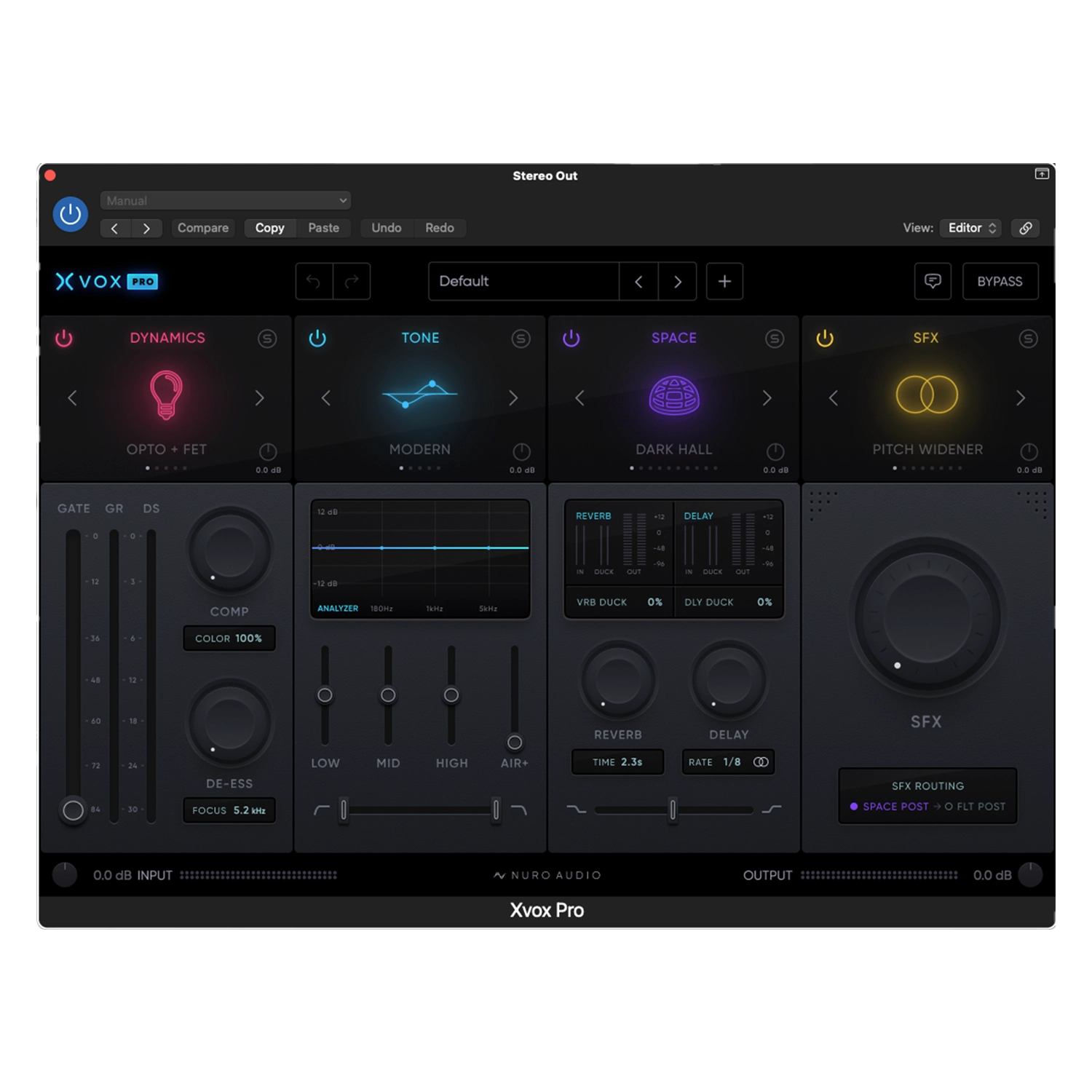
Task: Select the Copy tab in plugin header
Action: pos(269,228)
